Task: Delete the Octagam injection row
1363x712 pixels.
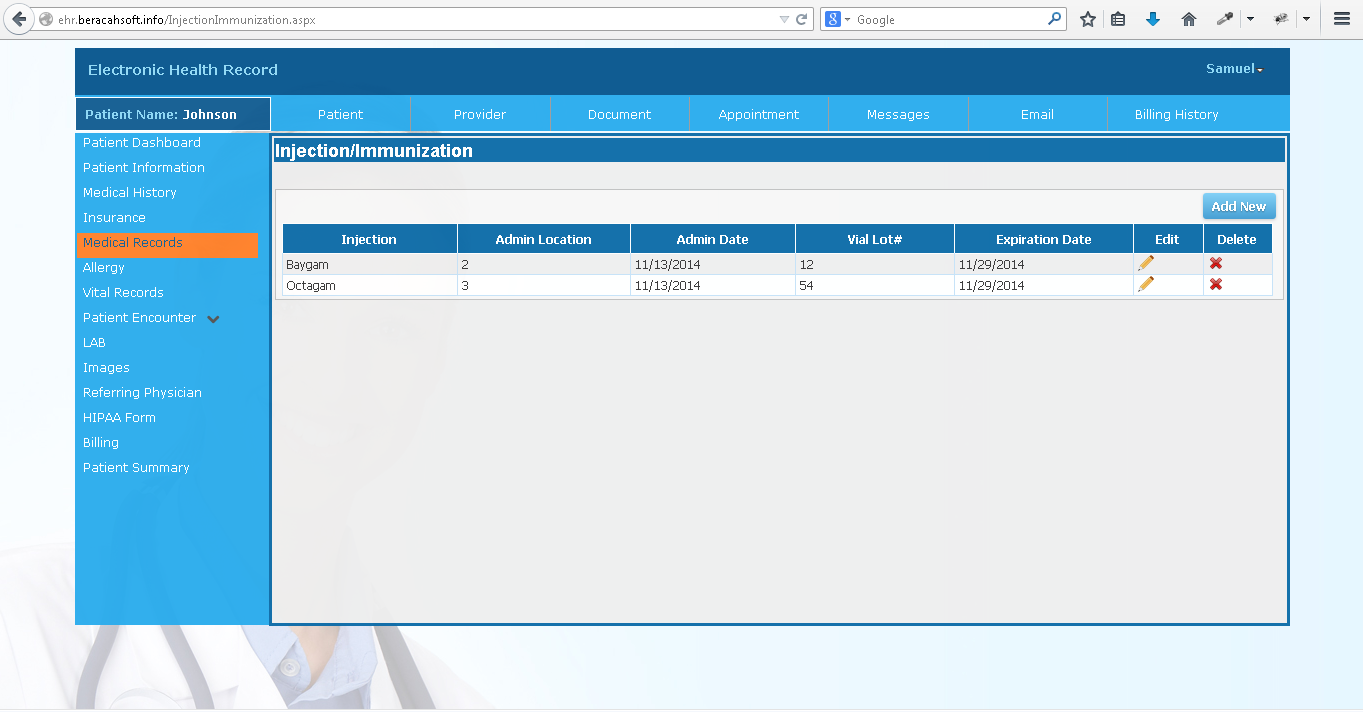Action: point(1216,284)
